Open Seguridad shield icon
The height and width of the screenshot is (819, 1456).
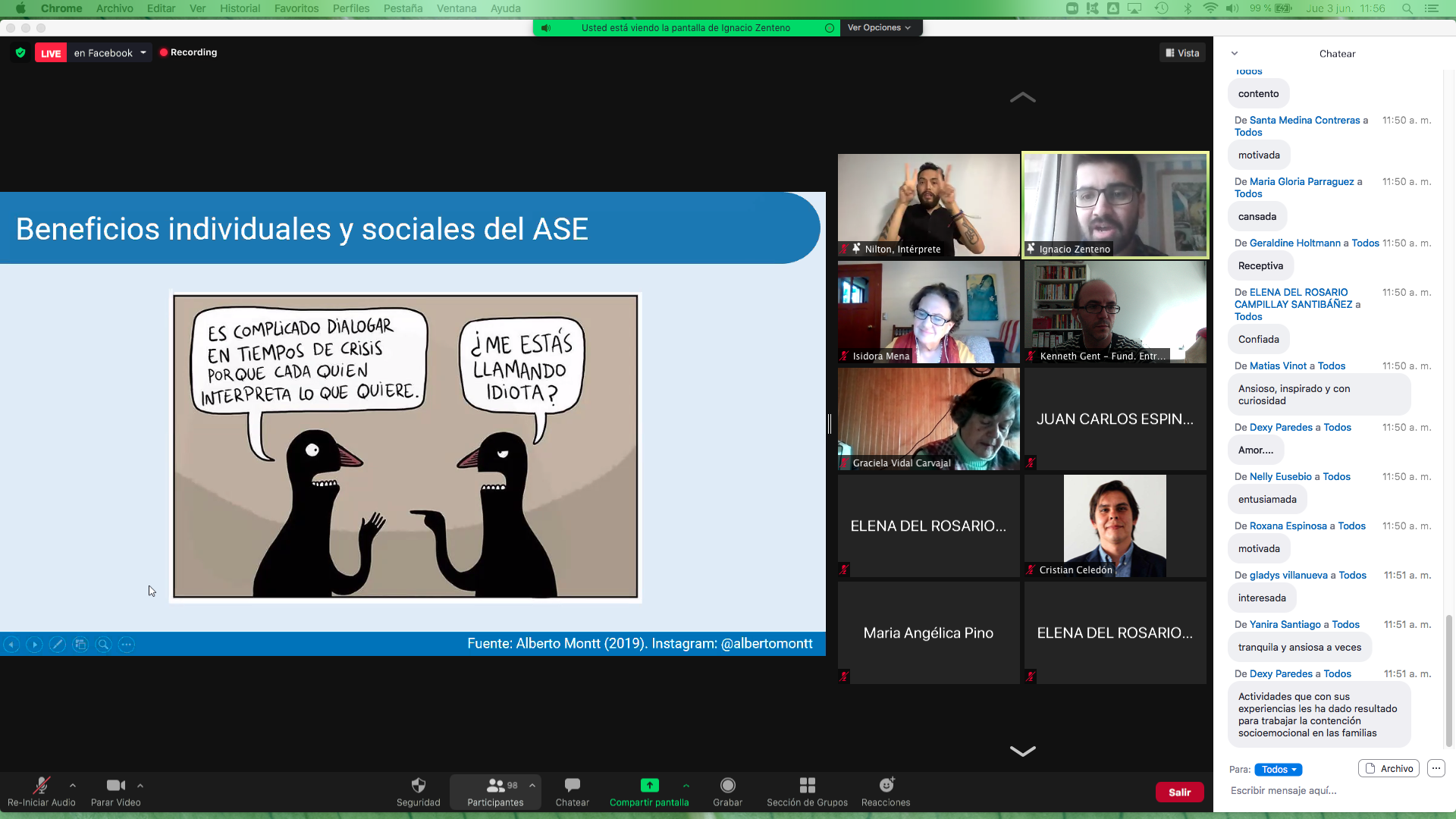point(418,785)
